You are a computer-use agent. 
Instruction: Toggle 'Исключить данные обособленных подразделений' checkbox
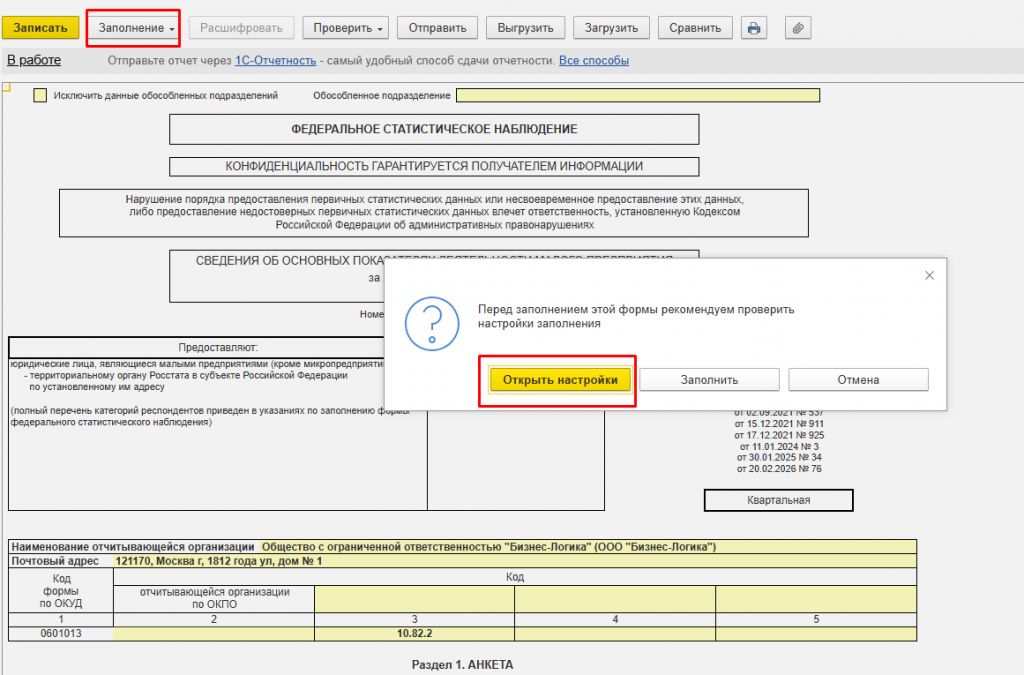[x=40, y=95]
